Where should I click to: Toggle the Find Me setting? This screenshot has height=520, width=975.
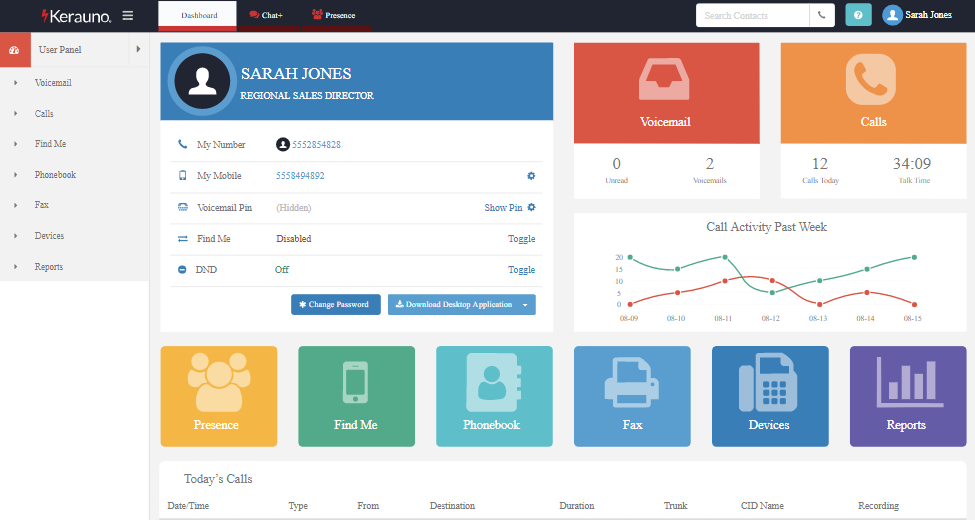point(521,239)
